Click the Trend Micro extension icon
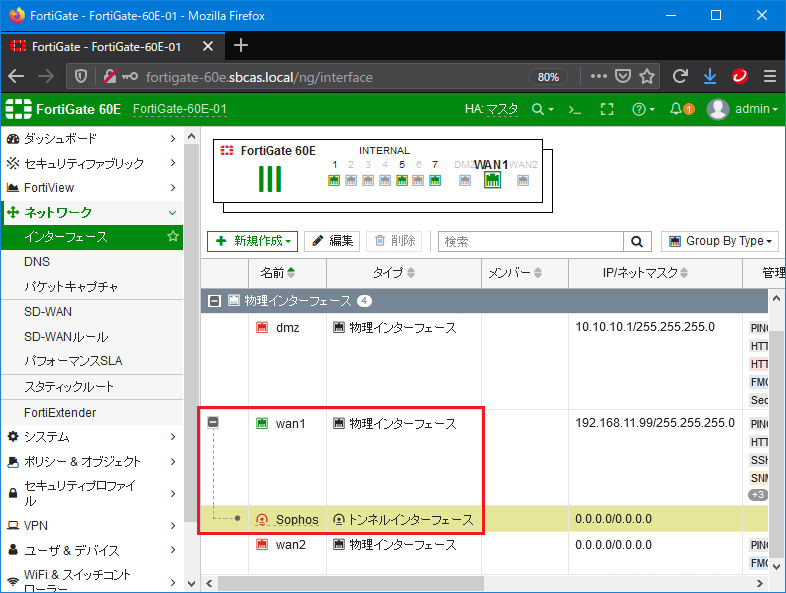 click(739, 77)
